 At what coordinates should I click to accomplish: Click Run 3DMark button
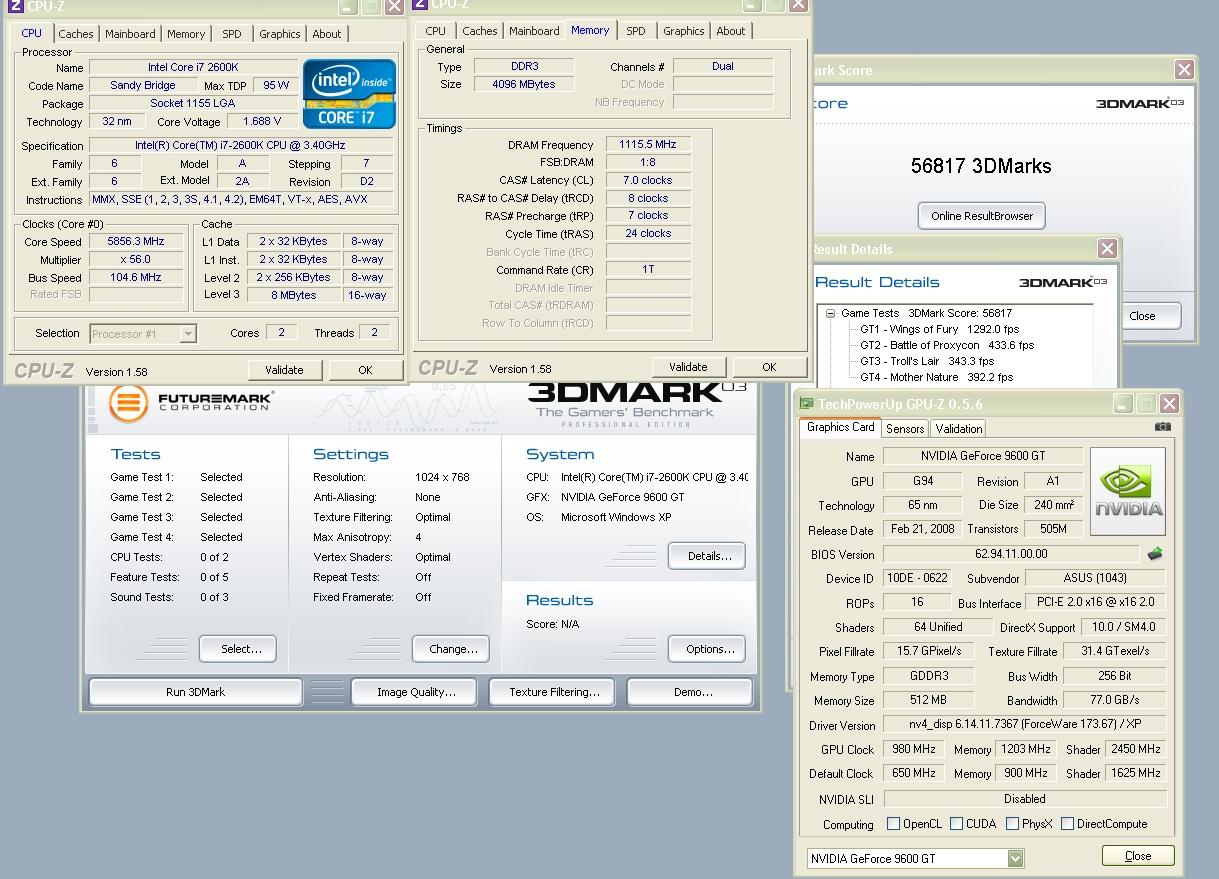point(196,692)
